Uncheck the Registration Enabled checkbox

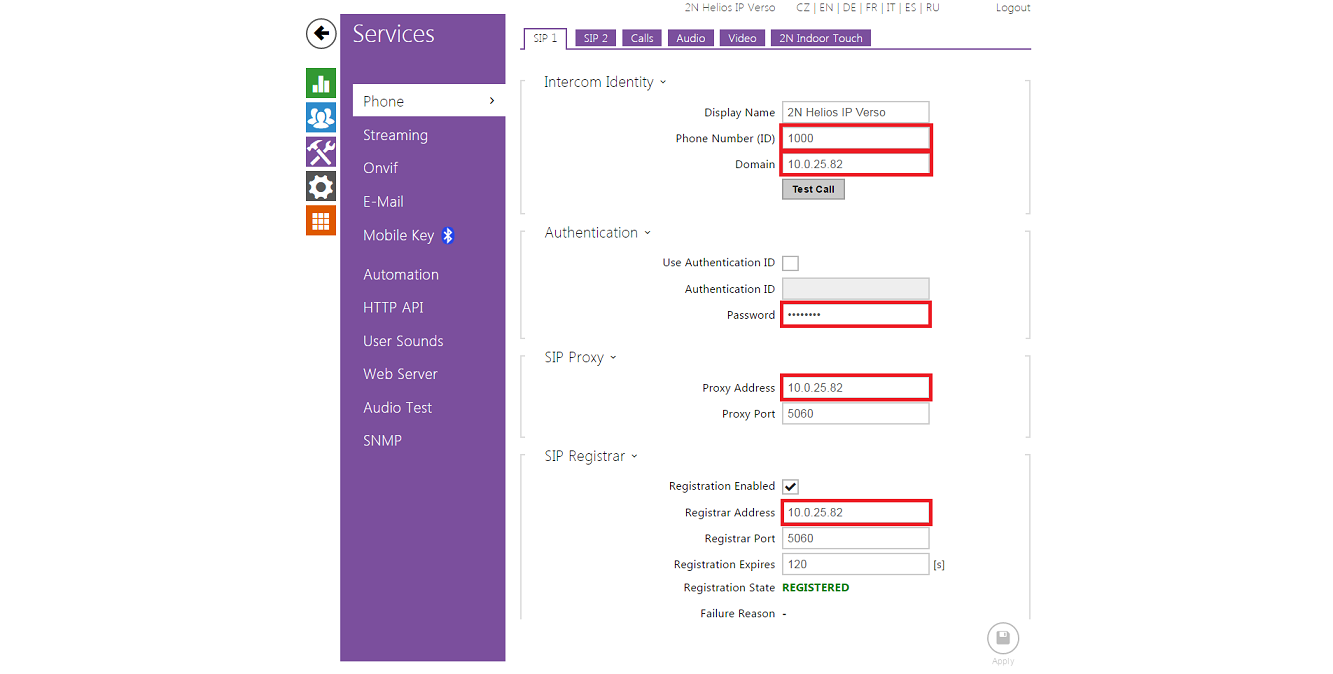(x=790, y=487)
